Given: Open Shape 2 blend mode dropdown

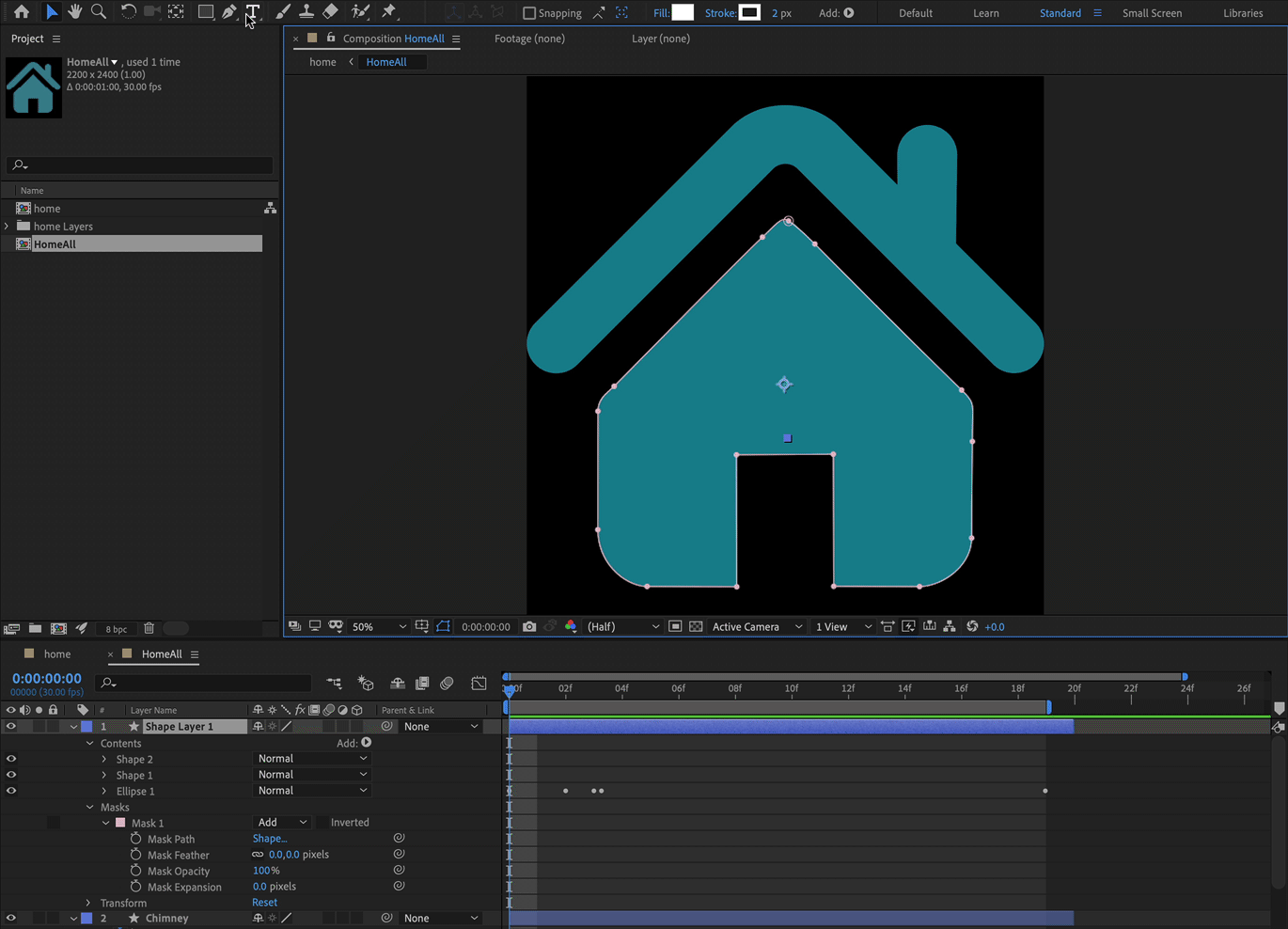Looking at the screenshot, I should [312, 759].
